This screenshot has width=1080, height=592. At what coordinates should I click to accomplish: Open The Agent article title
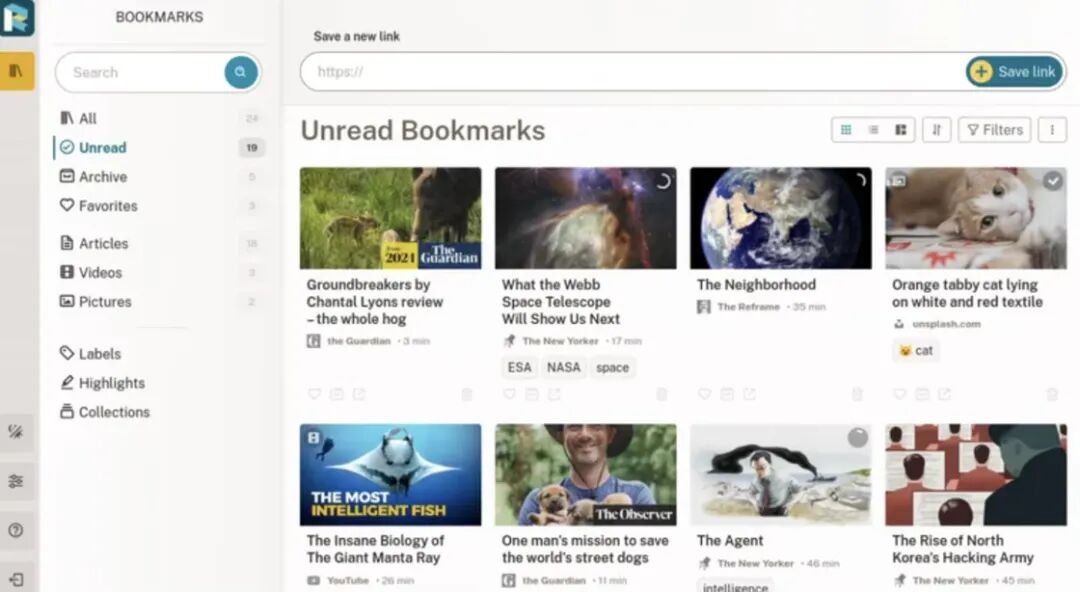tap(730, 540)
